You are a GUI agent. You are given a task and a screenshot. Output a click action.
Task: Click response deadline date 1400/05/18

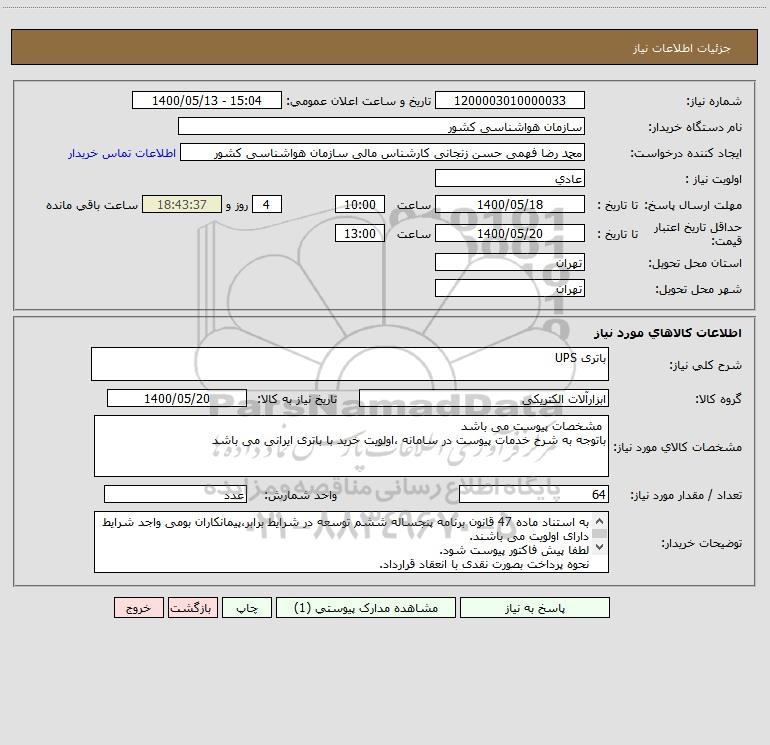[x=510, y=204]
